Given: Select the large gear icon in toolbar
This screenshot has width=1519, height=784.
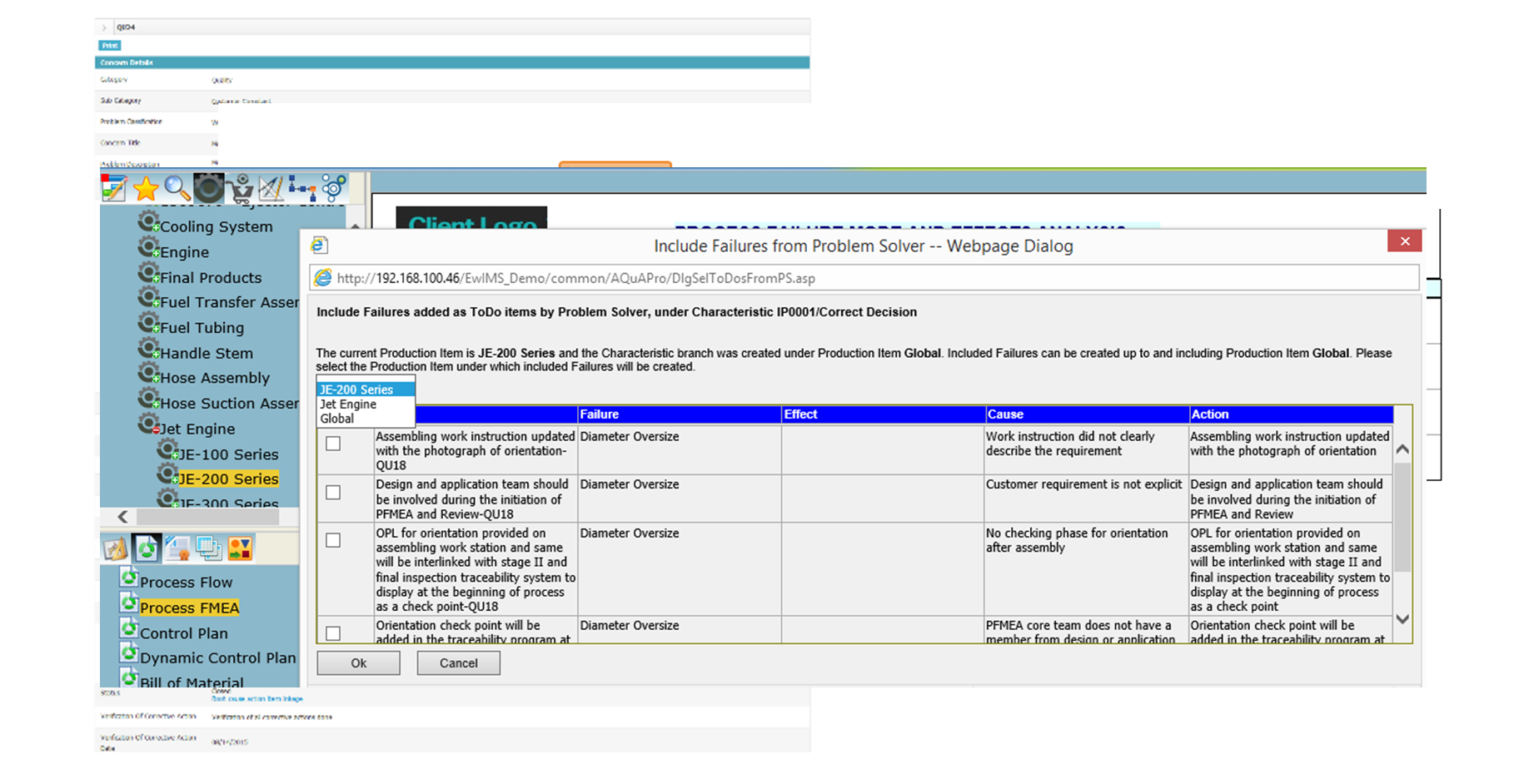Looking at the screenshot, I should point(208,189).
